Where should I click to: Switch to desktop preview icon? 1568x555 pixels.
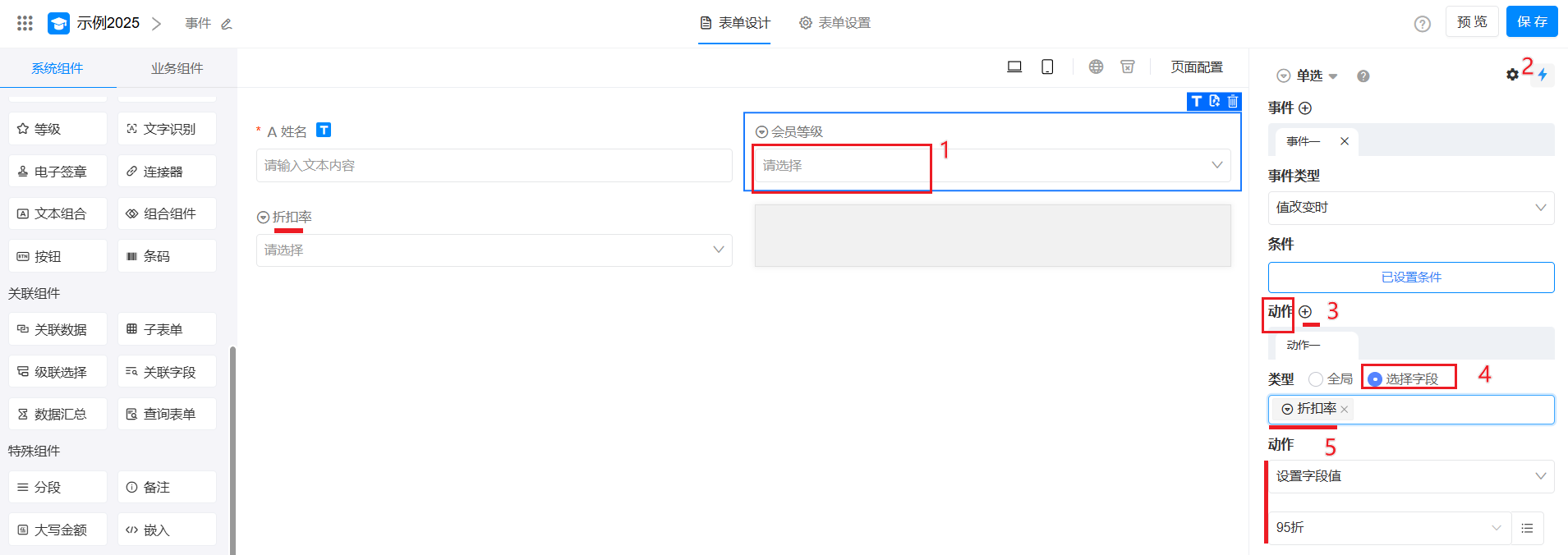click(1014, 67)
